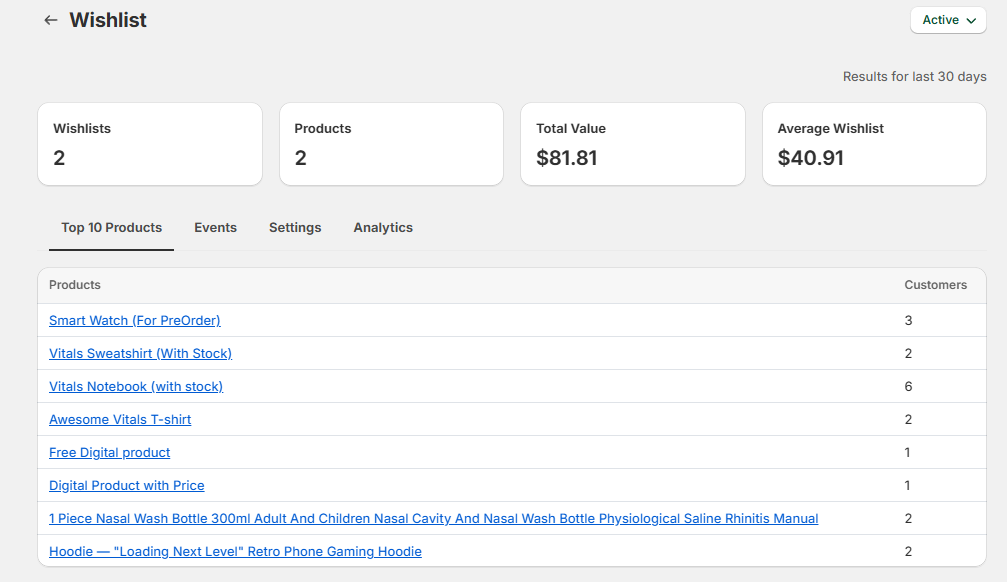
Task: Open Vitals Notebook (with stock) product
Action: click(136, 387)
